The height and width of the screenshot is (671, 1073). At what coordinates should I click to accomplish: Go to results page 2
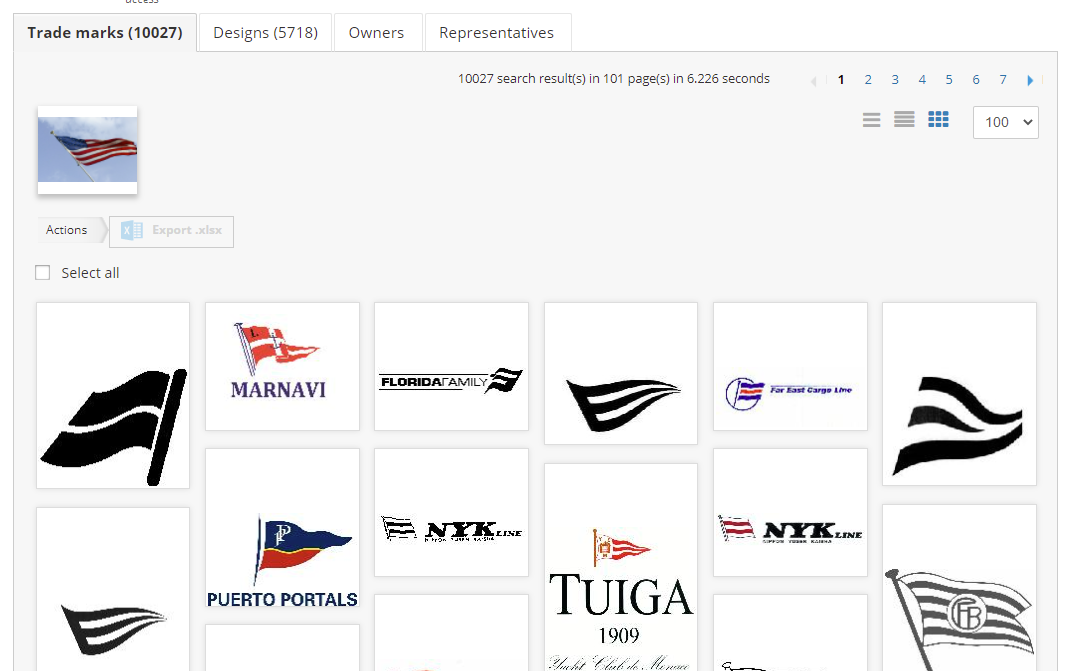point(868,79)
